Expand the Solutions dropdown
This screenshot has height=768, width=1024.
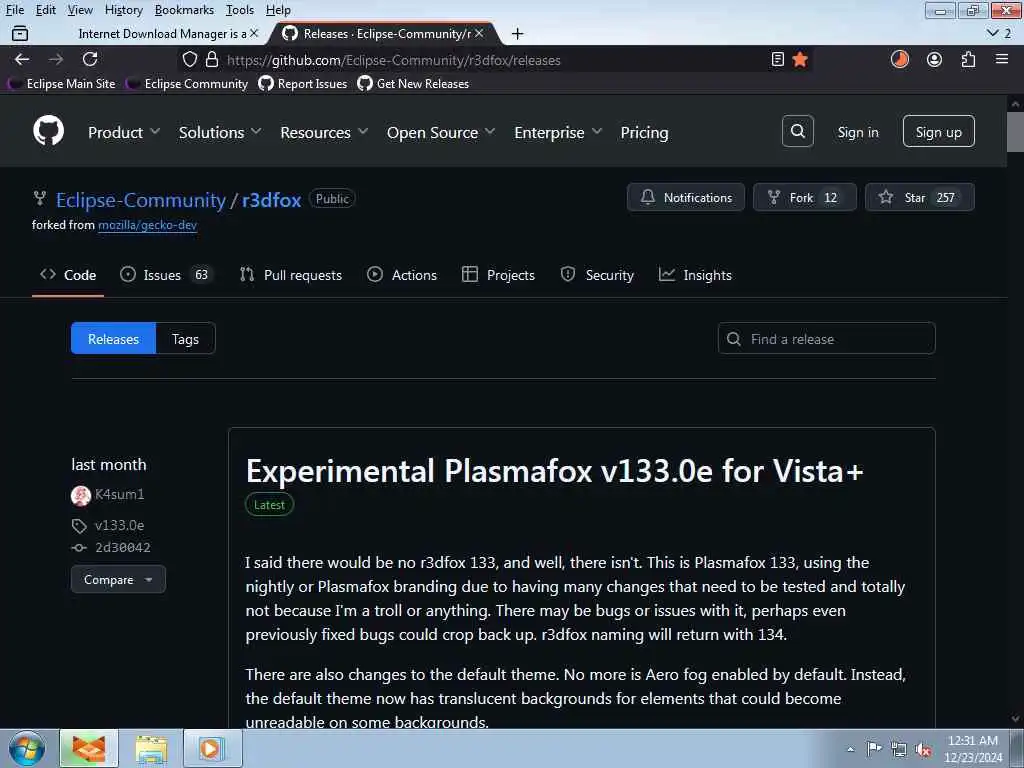click(220, 133)
